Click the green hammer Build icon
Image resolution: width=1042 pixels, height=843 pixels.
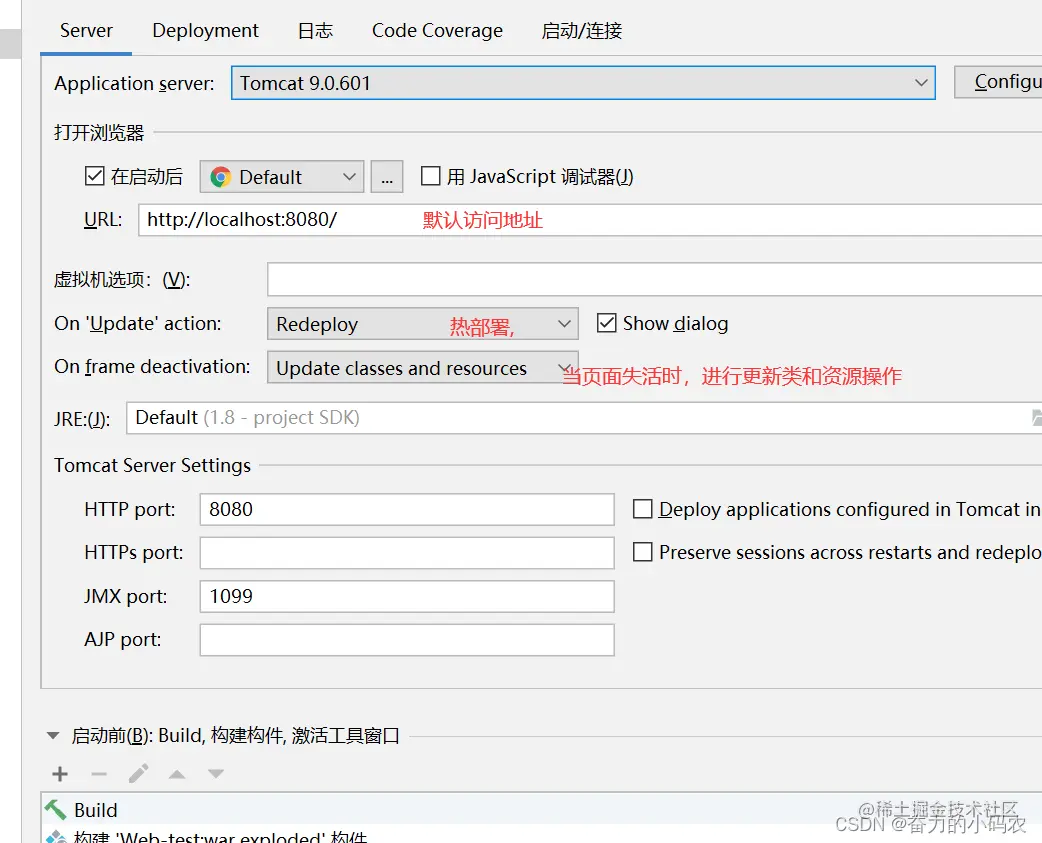(x=55, y=809)
